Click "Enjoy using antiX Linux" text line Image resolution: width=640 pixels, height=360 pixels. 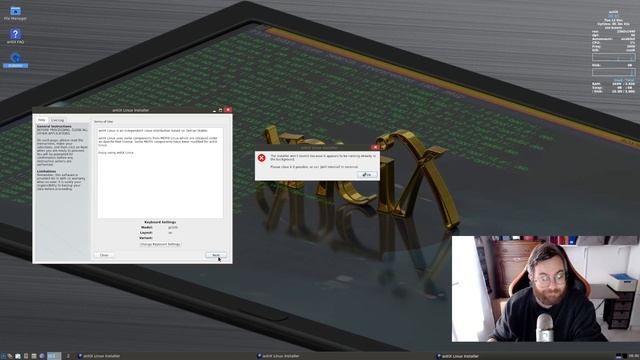point(116,153)
